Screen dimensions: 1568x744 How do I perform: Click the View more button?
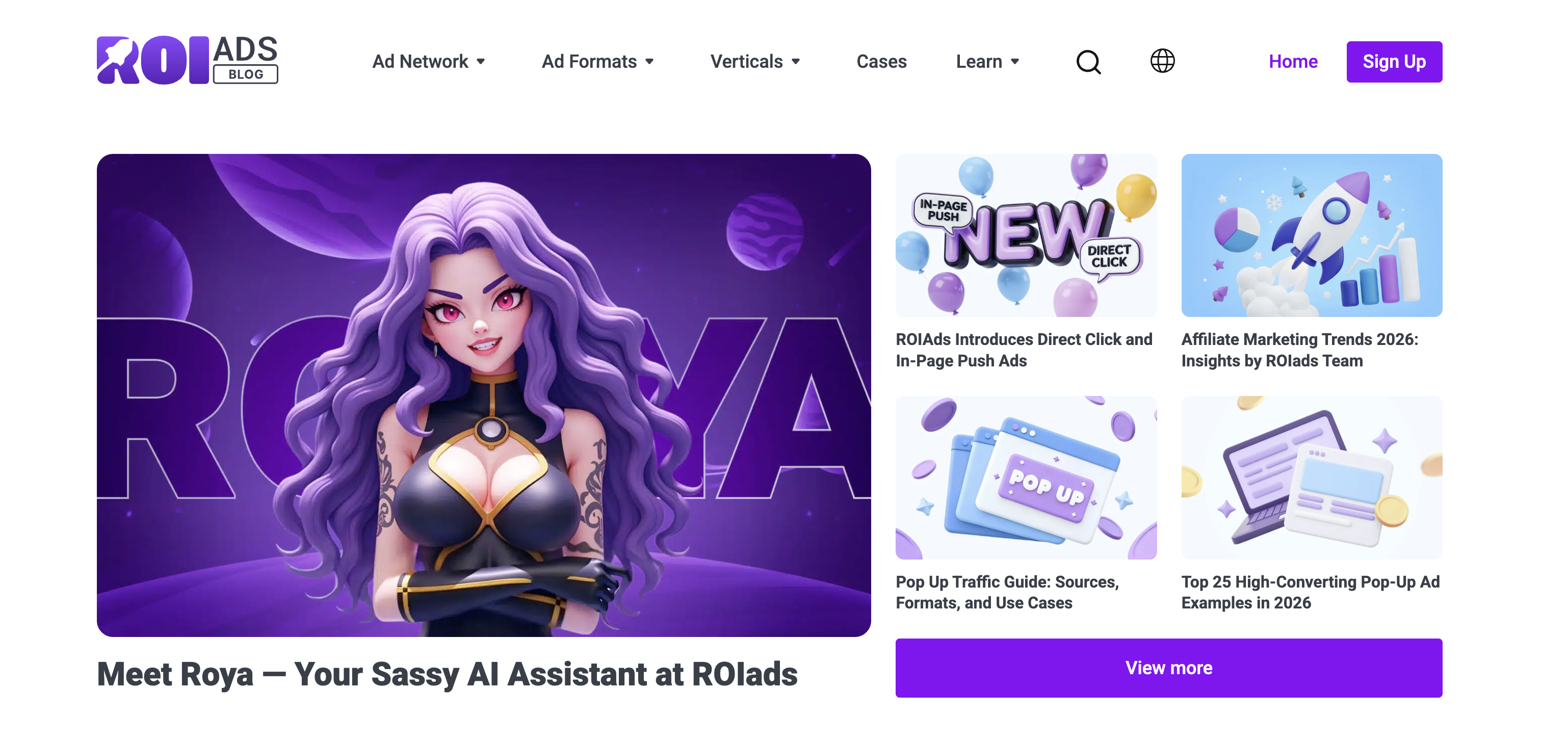tap(1169, 668)
